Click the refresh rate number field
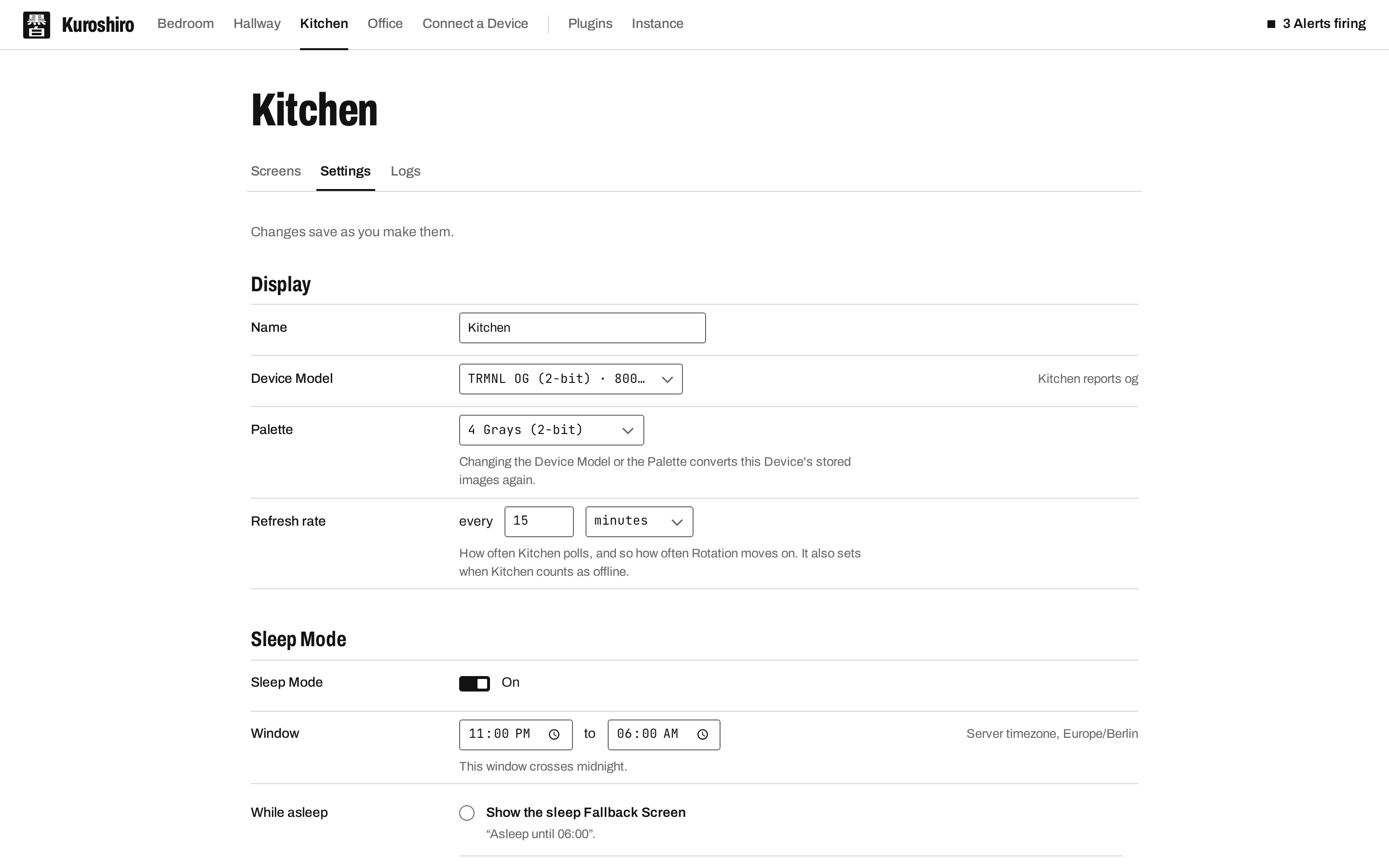 (x=538, y=521)
